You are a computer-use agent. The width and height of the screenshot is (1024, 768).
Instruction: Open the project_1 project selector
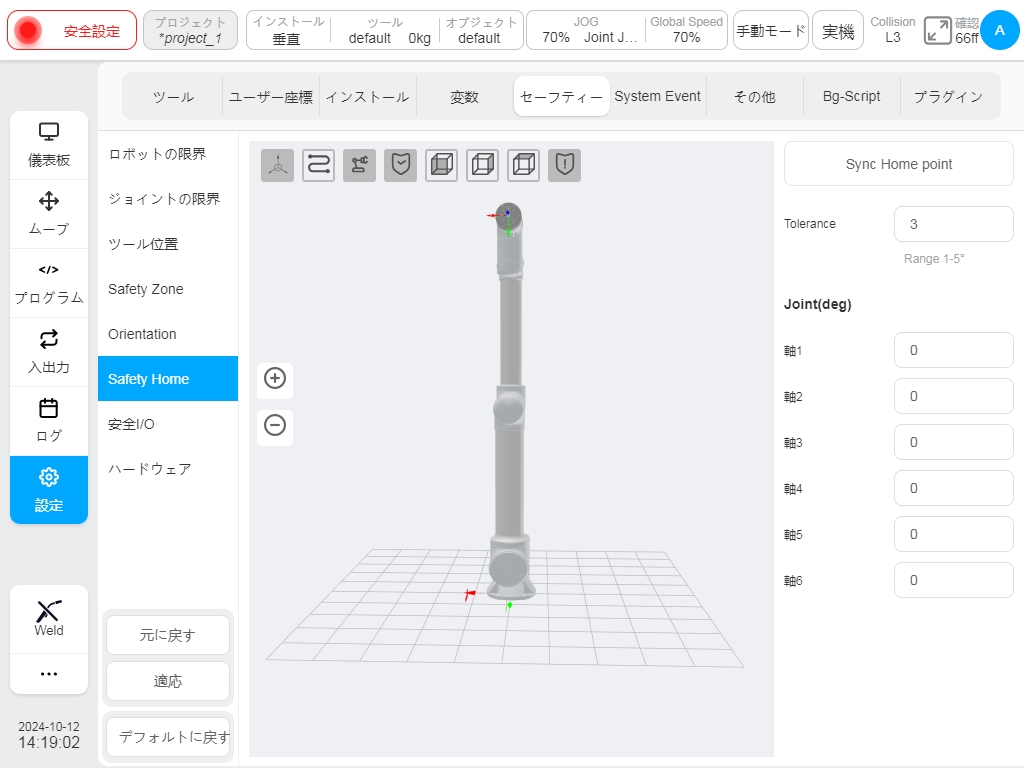click(x=190, y=30)
